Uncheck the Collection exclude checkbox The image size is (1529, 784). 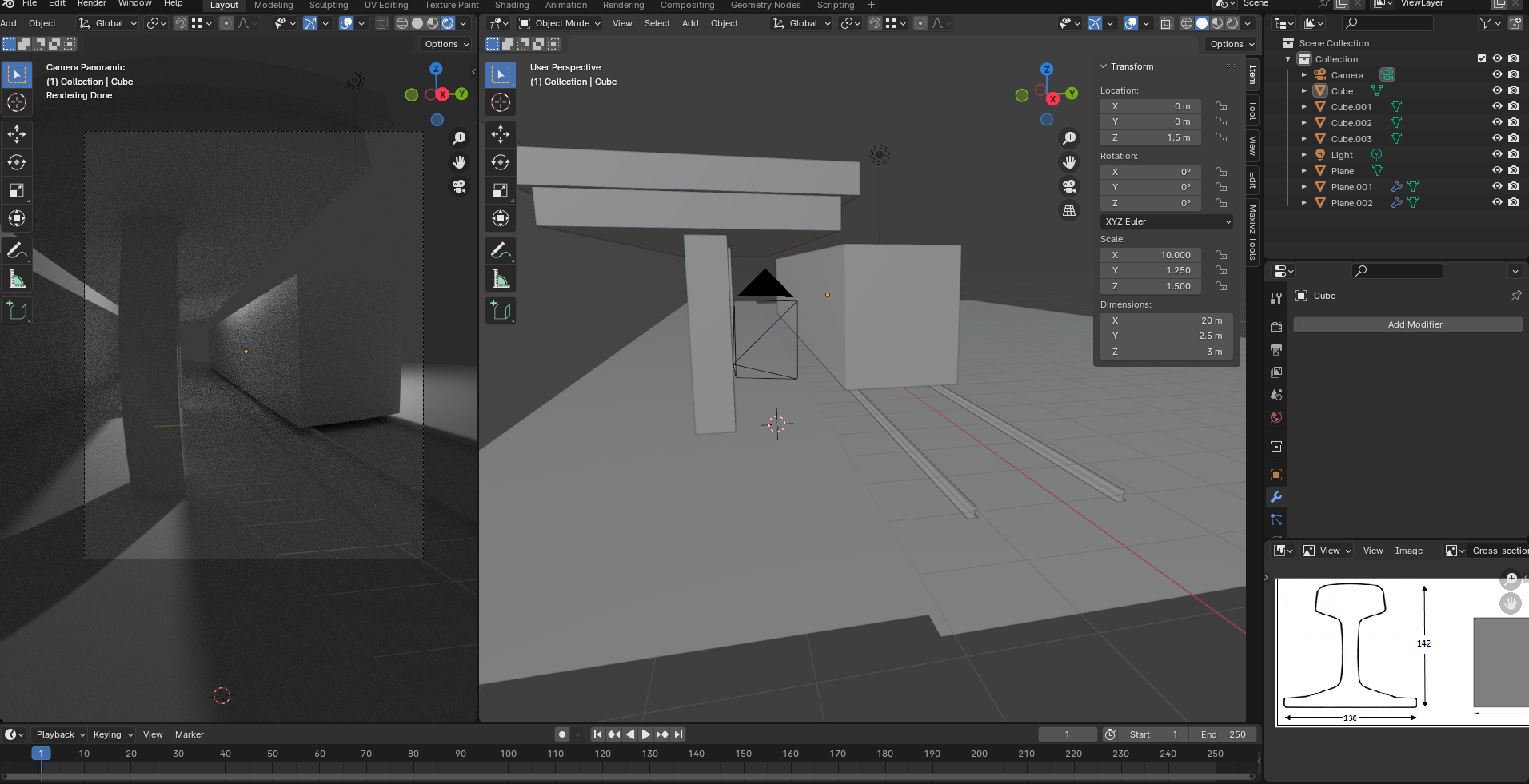1482,58
